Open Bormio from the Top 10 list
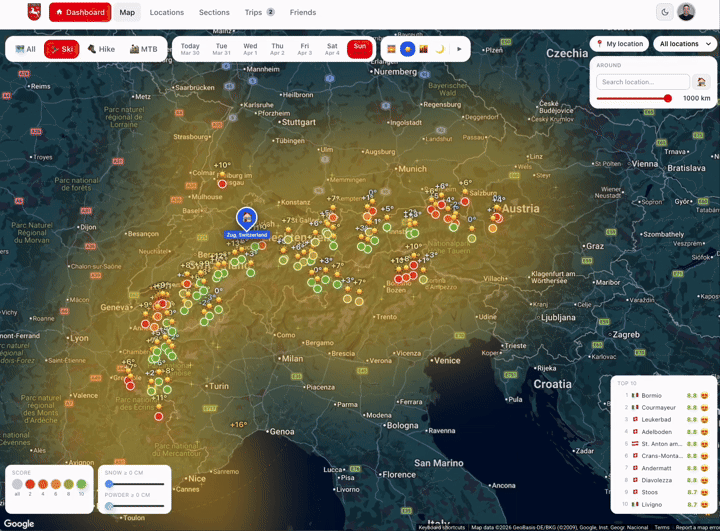This screenshot has height=531, width=720. pos(652,395)
